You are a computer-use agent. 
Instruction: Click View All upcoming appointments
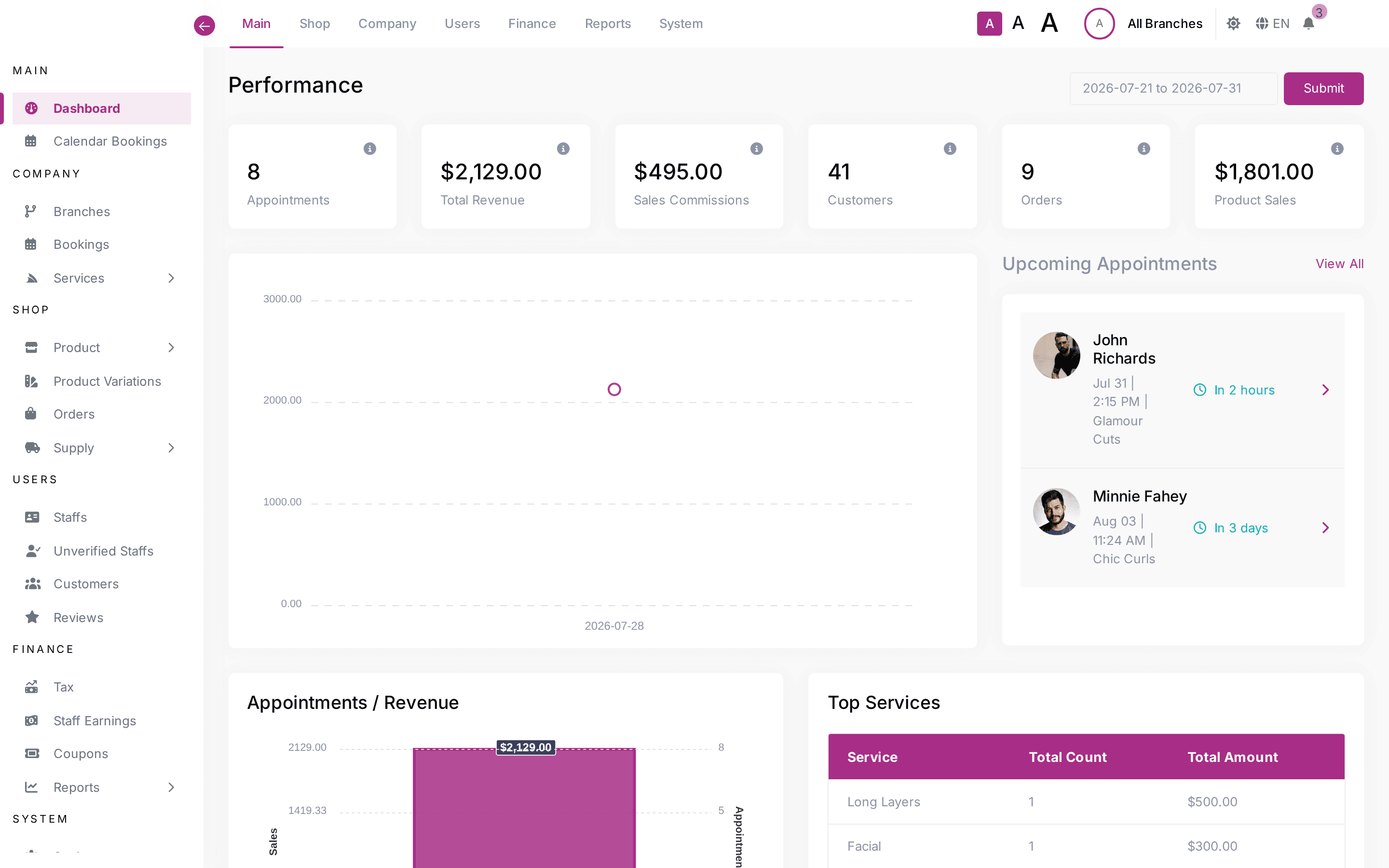coord(1340,264)
